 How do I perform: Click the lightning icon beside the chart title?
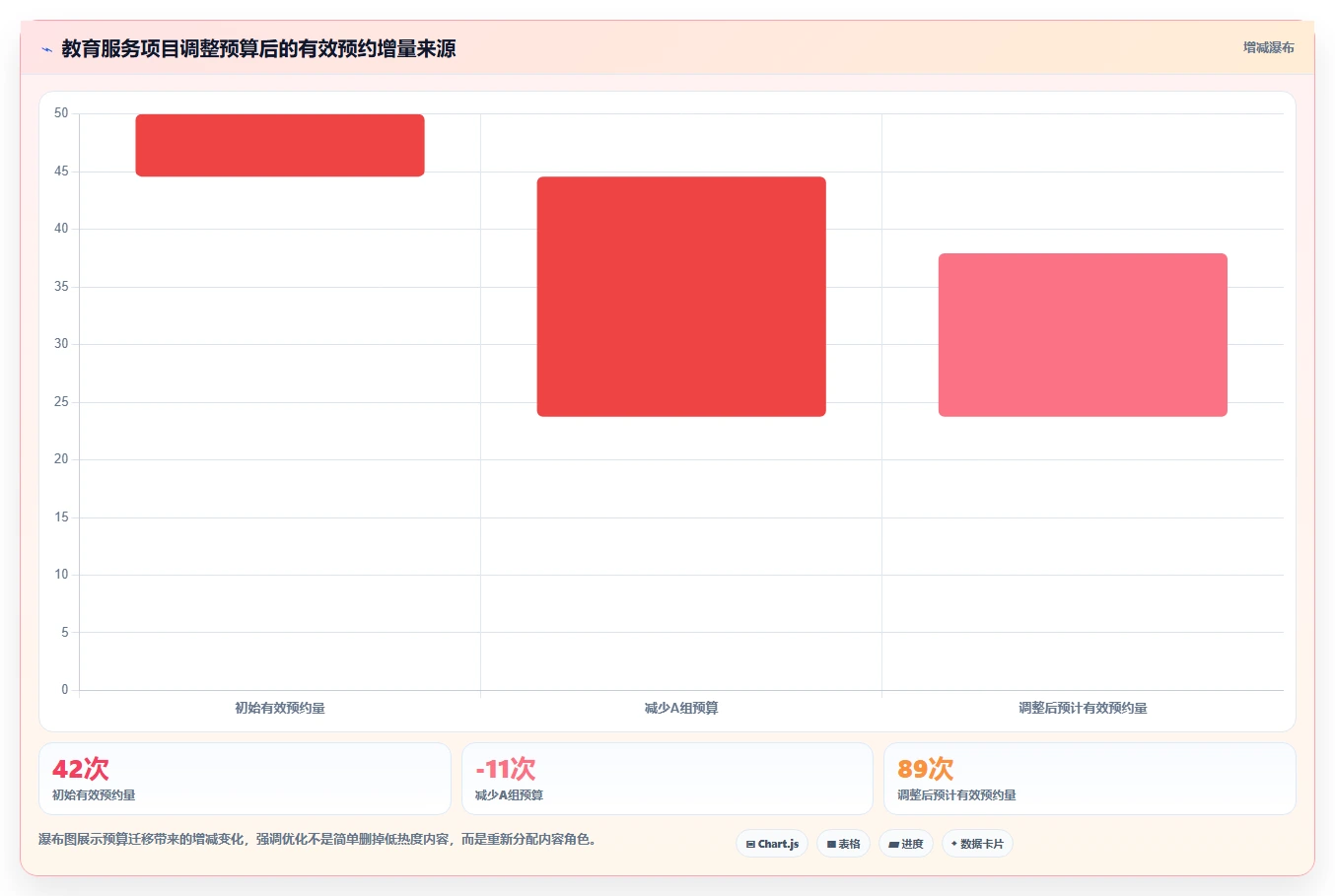(x=46, y=49)
